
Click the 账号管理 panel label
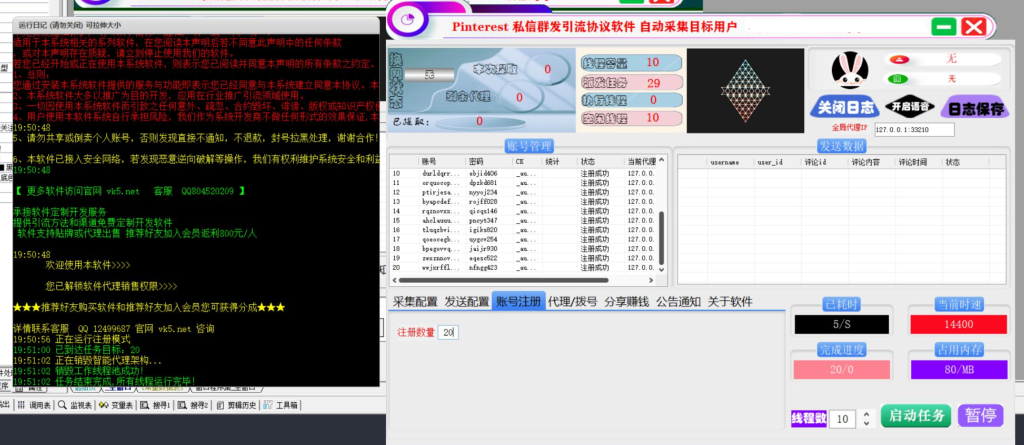tap(528, 146)
